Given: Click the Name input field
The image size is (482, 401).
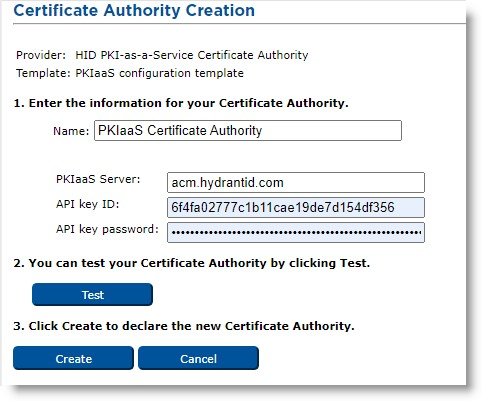Looking at the screenshot, I should 248,130.
